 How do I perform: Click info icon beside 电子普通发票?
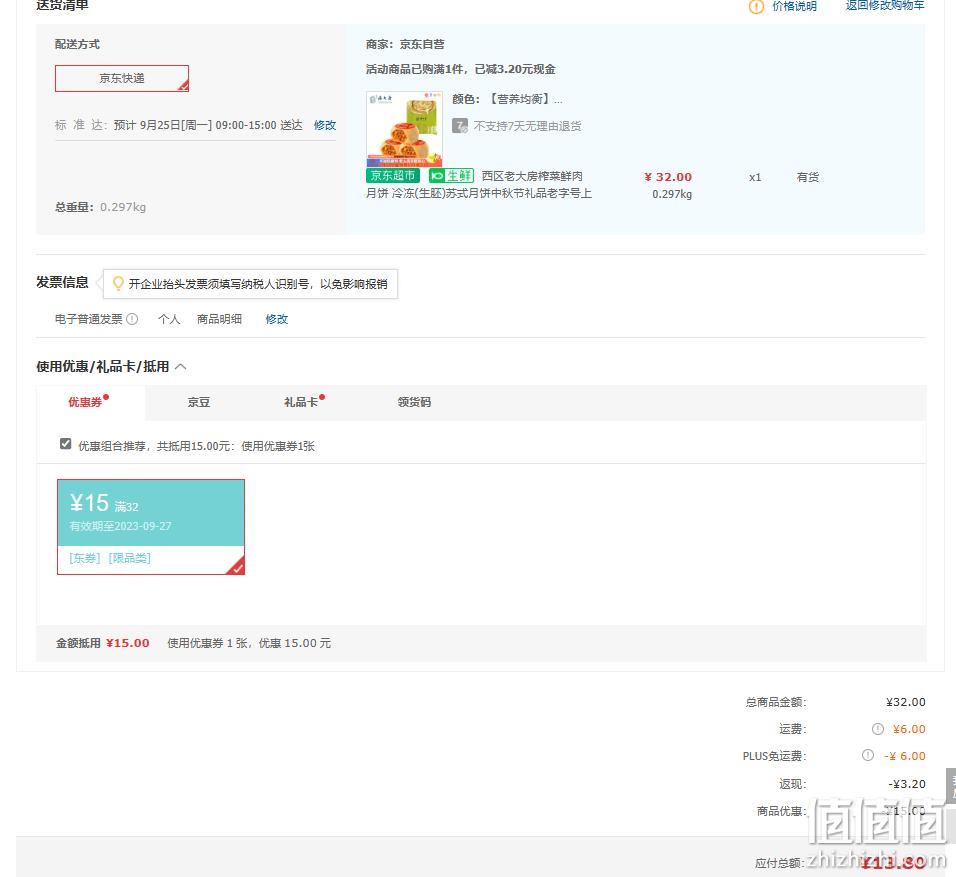tap(132, 319)
